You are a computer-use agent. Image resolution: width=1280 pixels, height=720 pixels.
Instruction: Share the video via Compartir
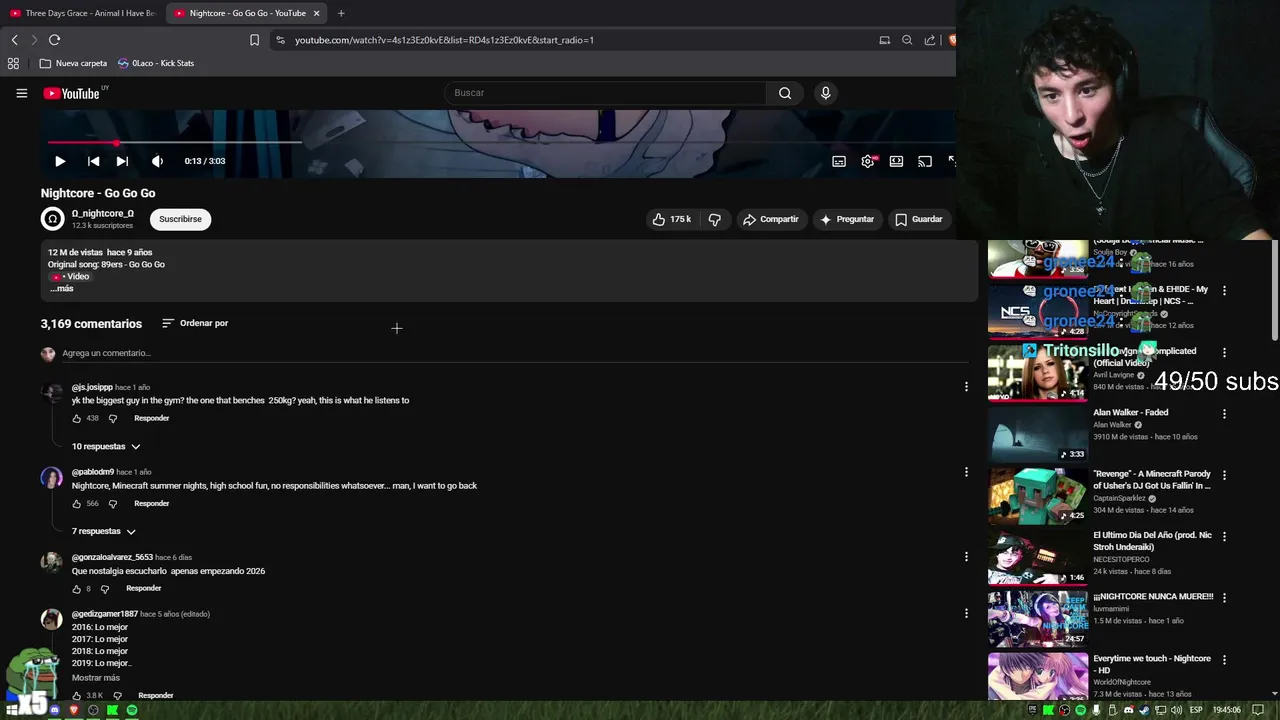(770, 219)
